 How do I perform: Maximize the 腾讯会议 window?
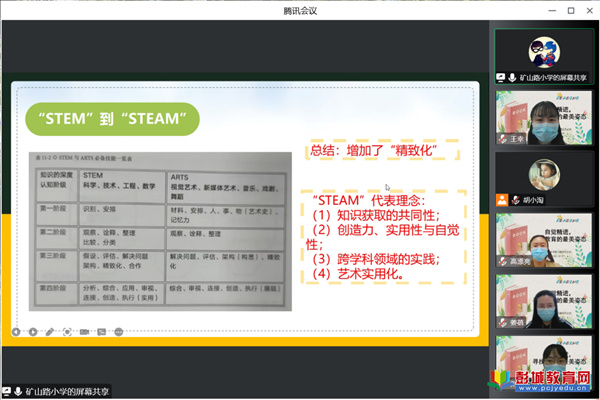click(x=571, y=11)
